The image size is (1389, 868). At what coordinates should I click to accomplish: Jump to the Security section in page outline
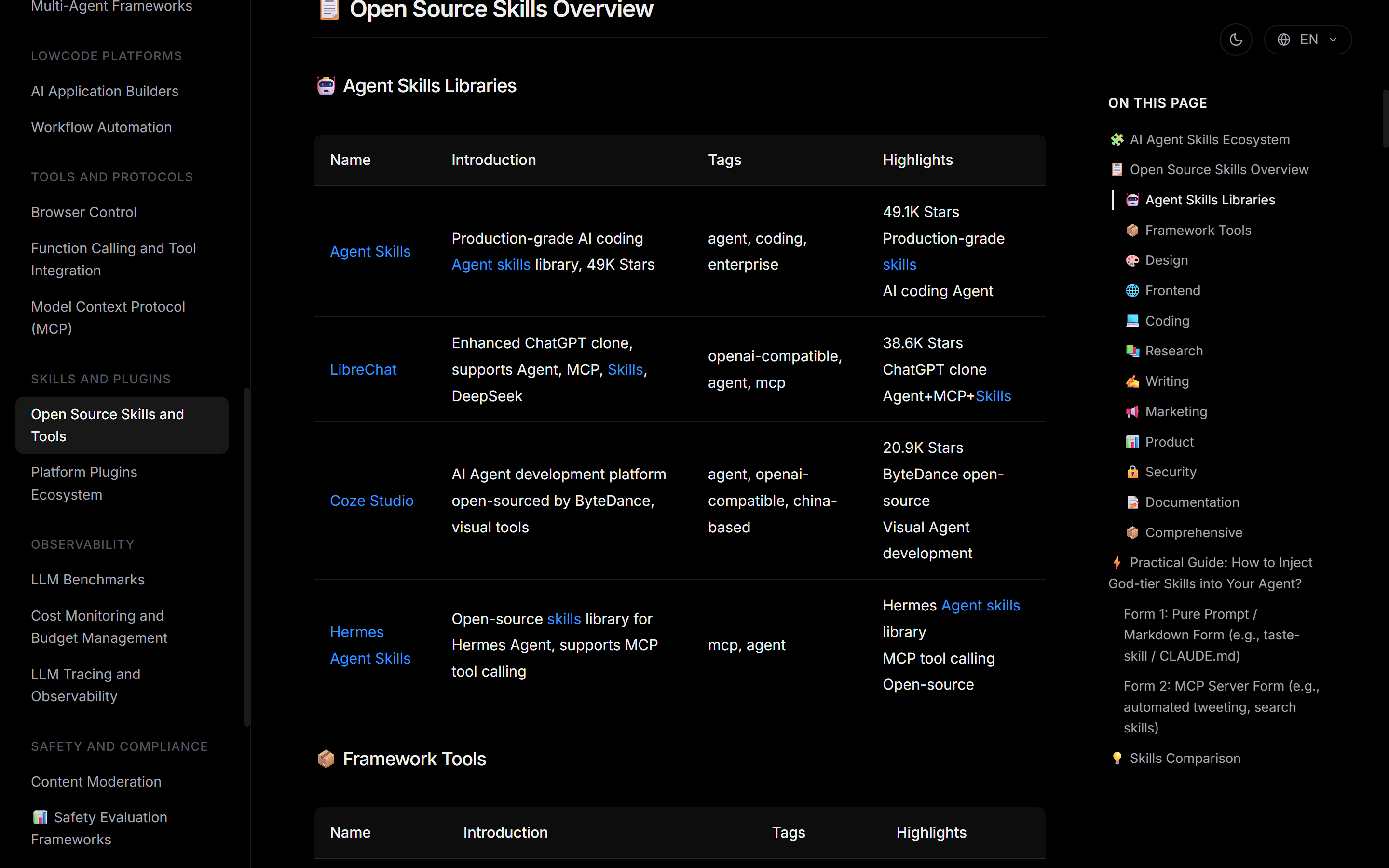pyautogui.click(x=1171, y=472)
